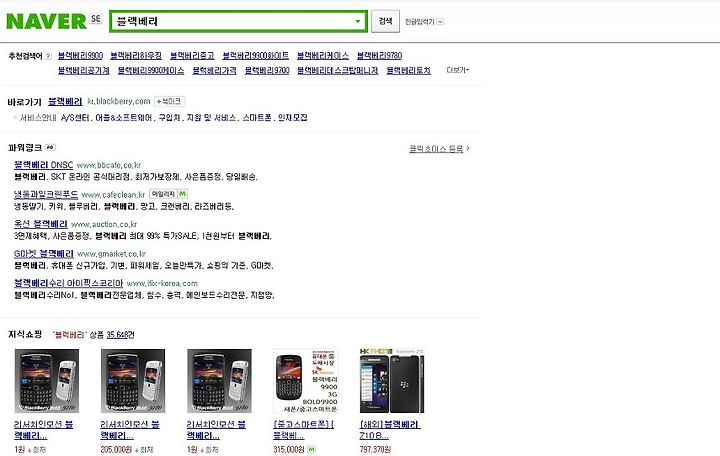Open the SK 블랙베리 9900 BOLD9900 product thumbnail

point(305,381)
